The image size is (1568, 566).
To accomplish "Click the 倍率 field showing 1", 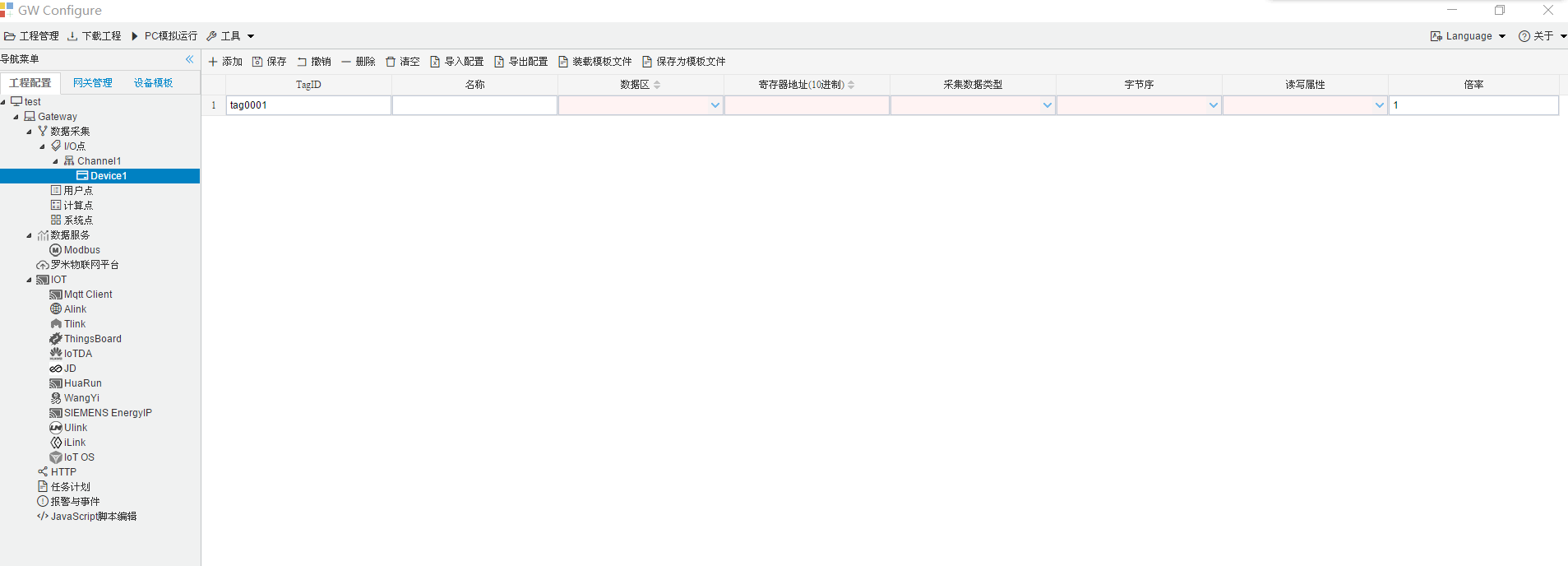I will click(1473, 105).
